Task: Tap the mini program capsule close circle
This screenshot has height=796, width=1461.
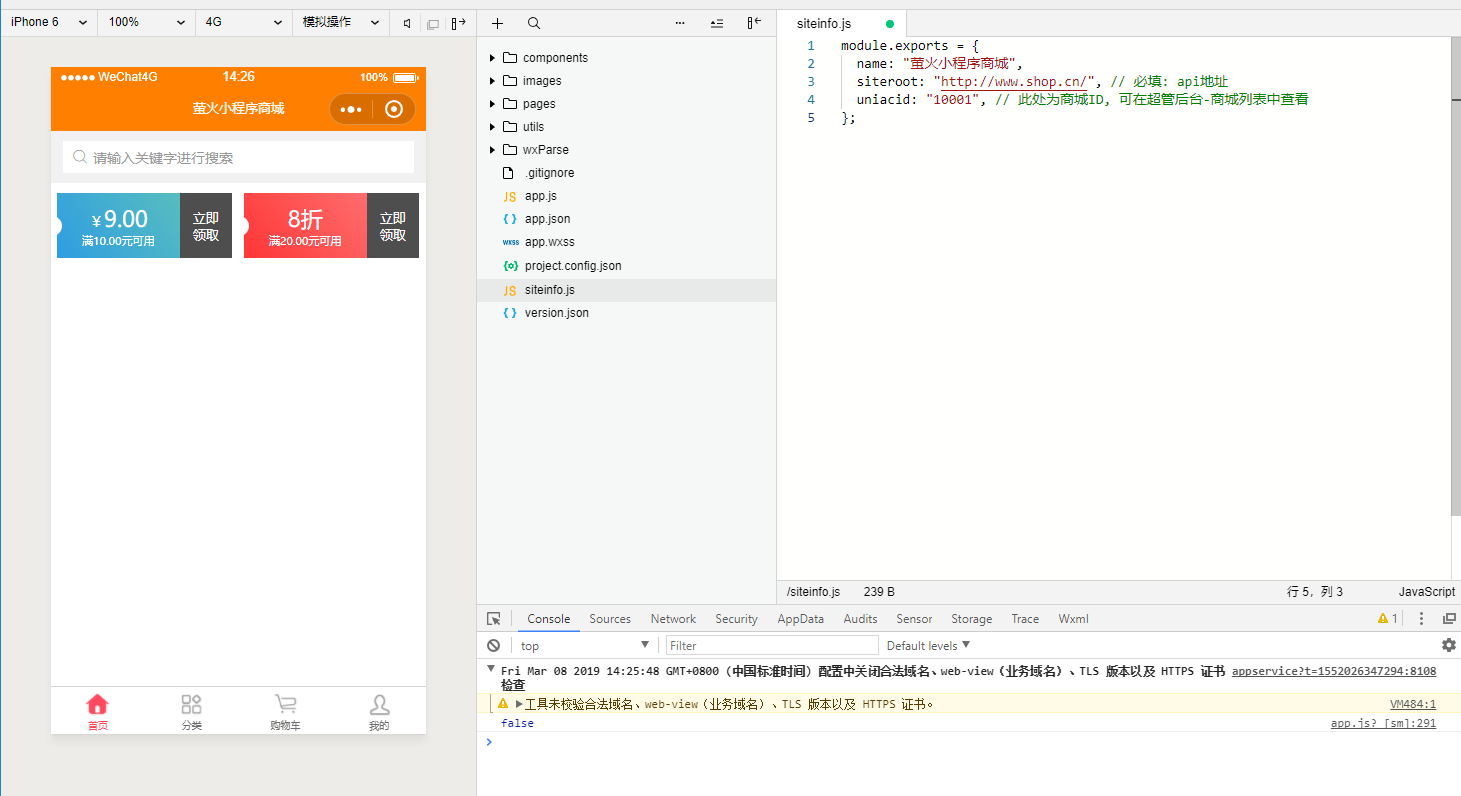Action: coord(394,109)
